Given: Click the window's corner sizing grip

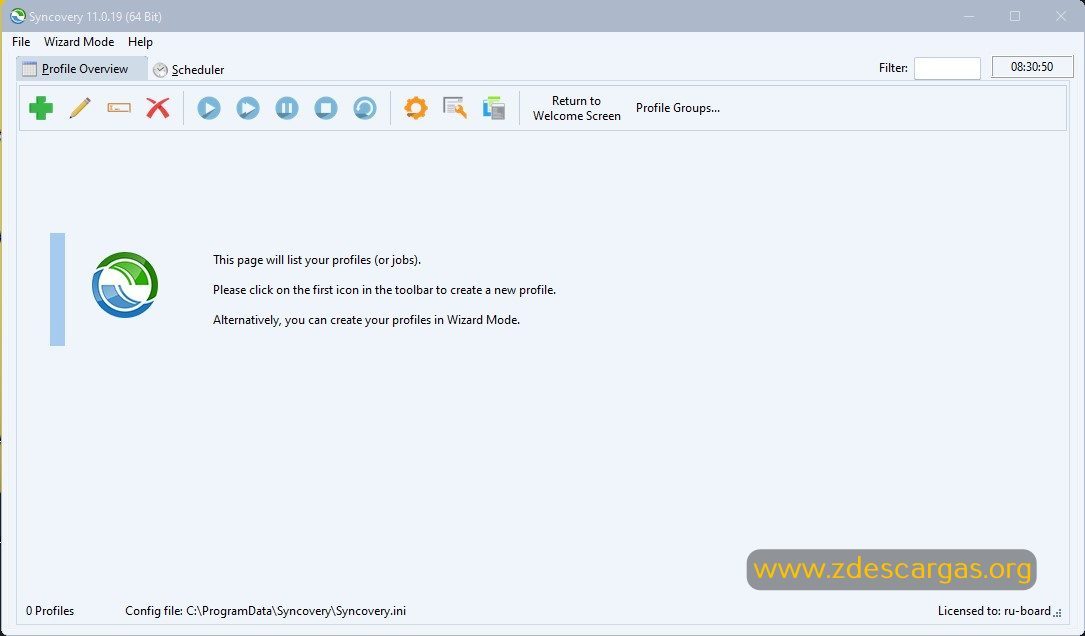Looking at the screenshot, I should click(x=1057, y=613).
